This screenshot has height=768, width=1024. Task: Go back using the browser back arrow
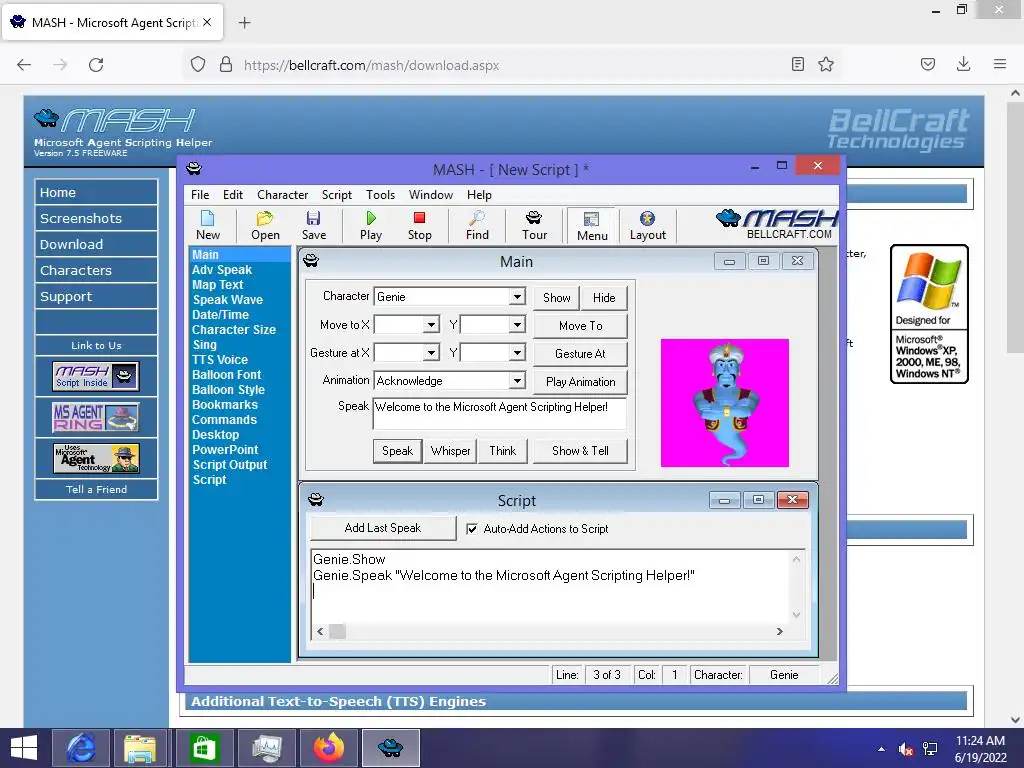click(24, 65)
